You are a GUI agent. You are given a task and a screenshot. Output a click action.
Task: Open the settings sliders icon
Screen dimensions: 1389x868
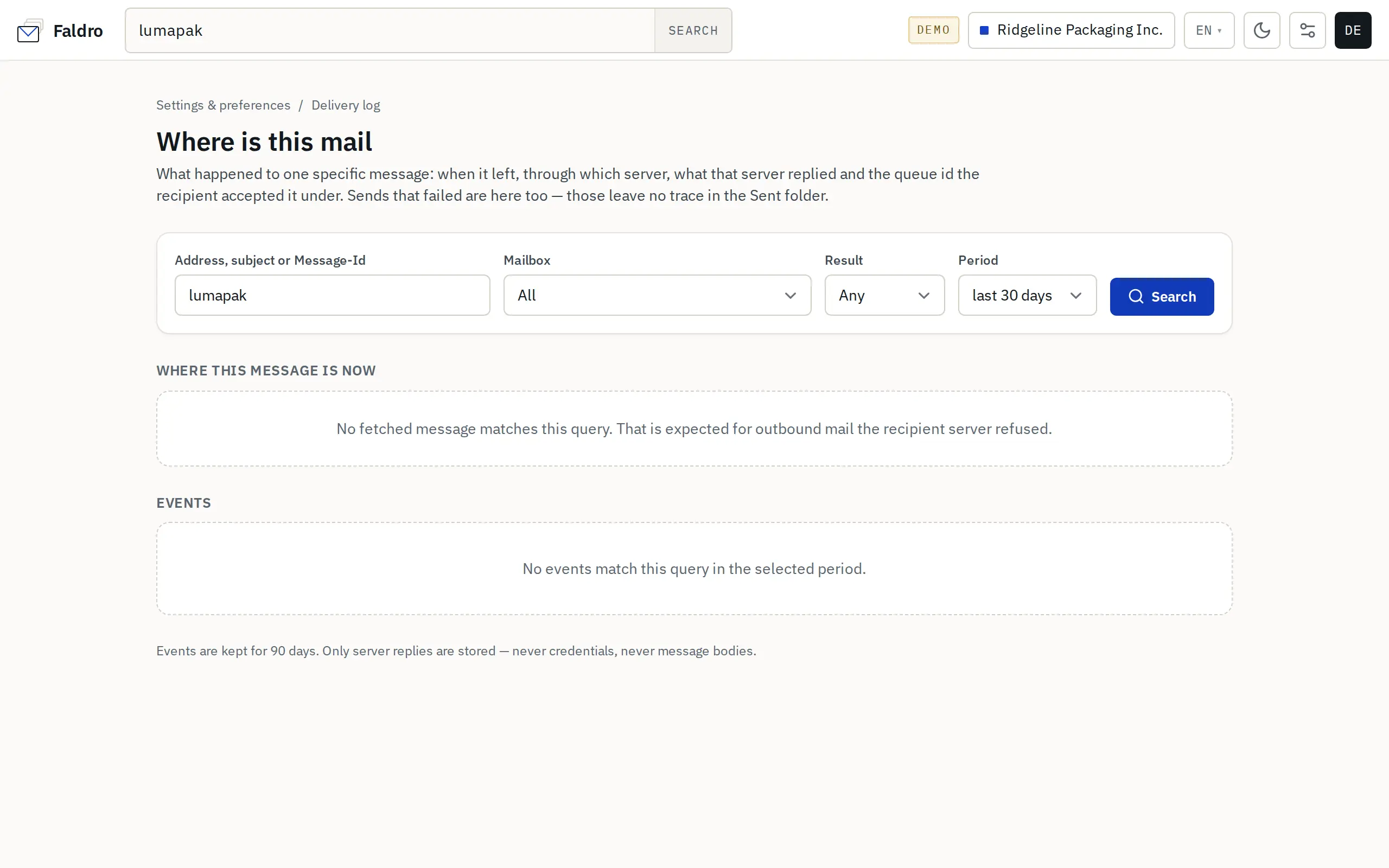1307,30
